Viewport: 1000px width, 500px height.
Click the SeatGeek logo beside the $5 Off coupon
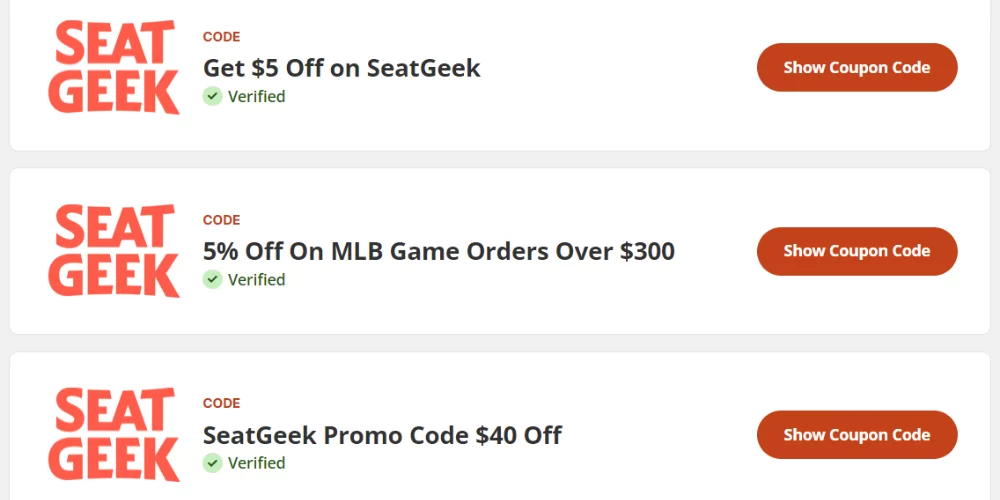[x=114, y=68]
